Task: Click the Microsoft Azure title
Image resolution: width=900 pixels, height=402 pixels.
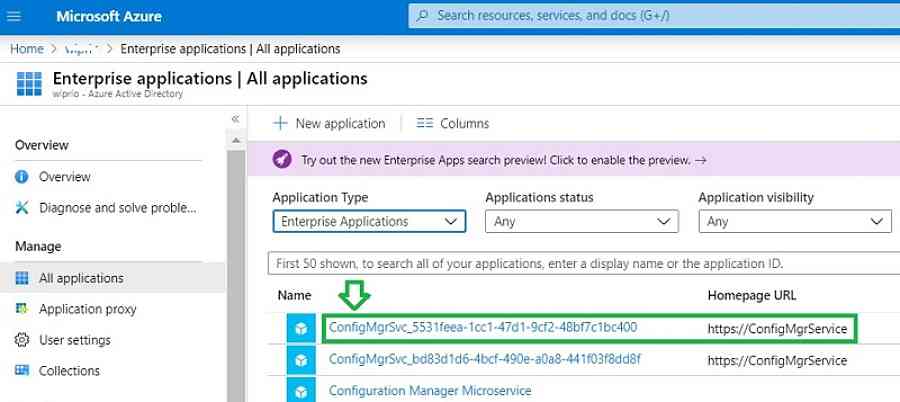Action: (109, 16)
